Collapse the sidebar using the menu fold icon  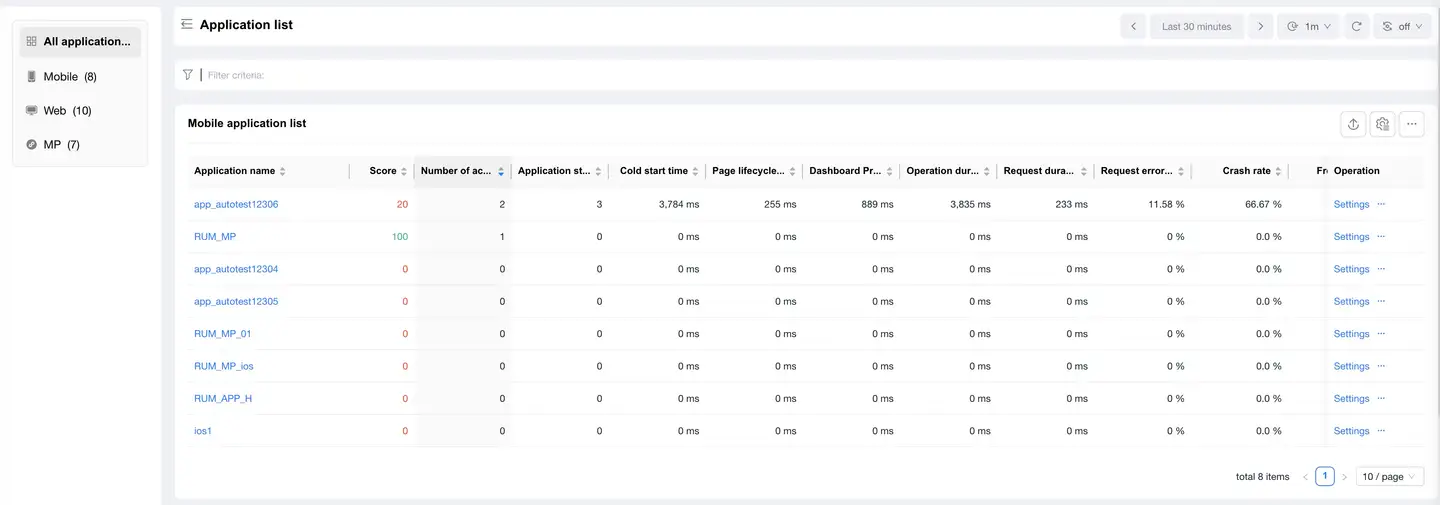tap(187, 25)
